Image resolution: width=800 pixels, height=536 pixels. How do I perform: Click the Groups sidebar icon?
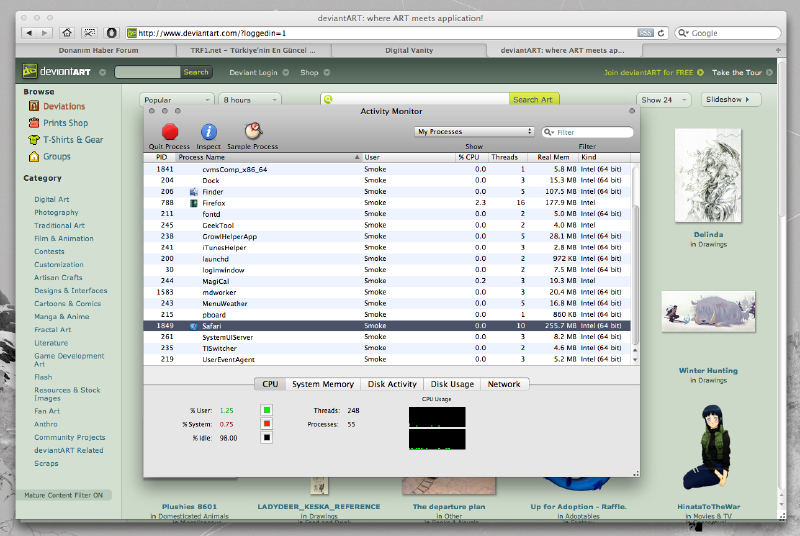coord(34,156)
